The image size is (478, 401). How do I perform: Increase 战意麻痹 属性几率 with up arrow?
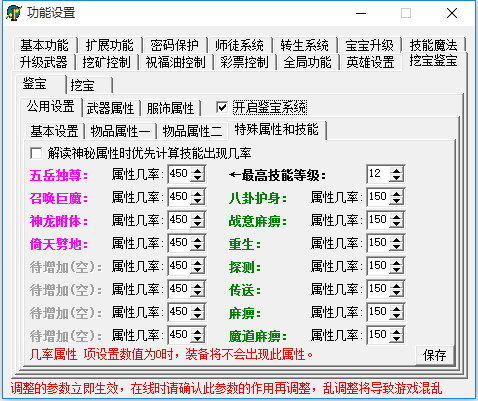pos(396,216)
